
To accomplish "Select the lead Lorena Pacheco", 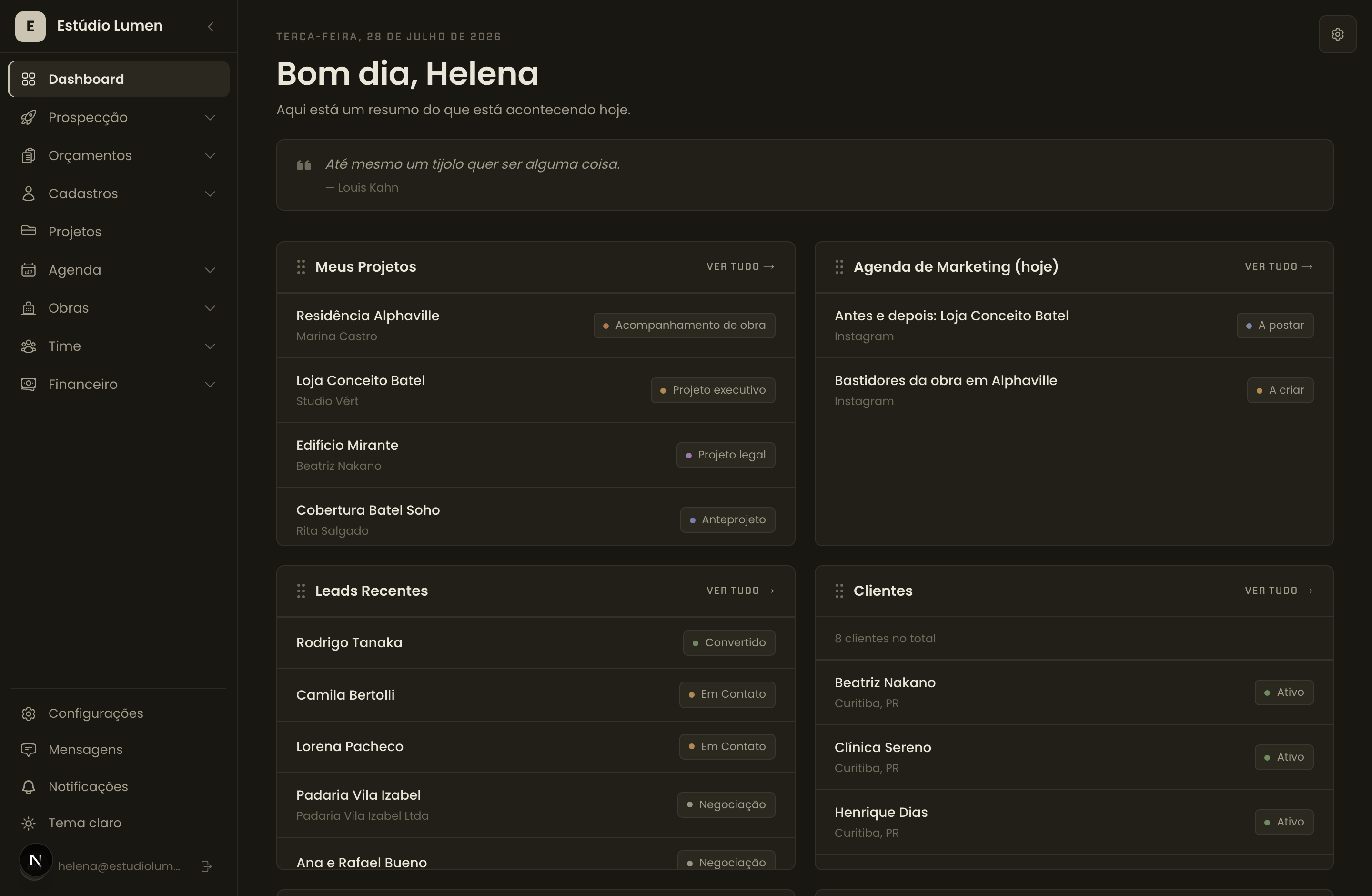I will [x=535, y=747].
